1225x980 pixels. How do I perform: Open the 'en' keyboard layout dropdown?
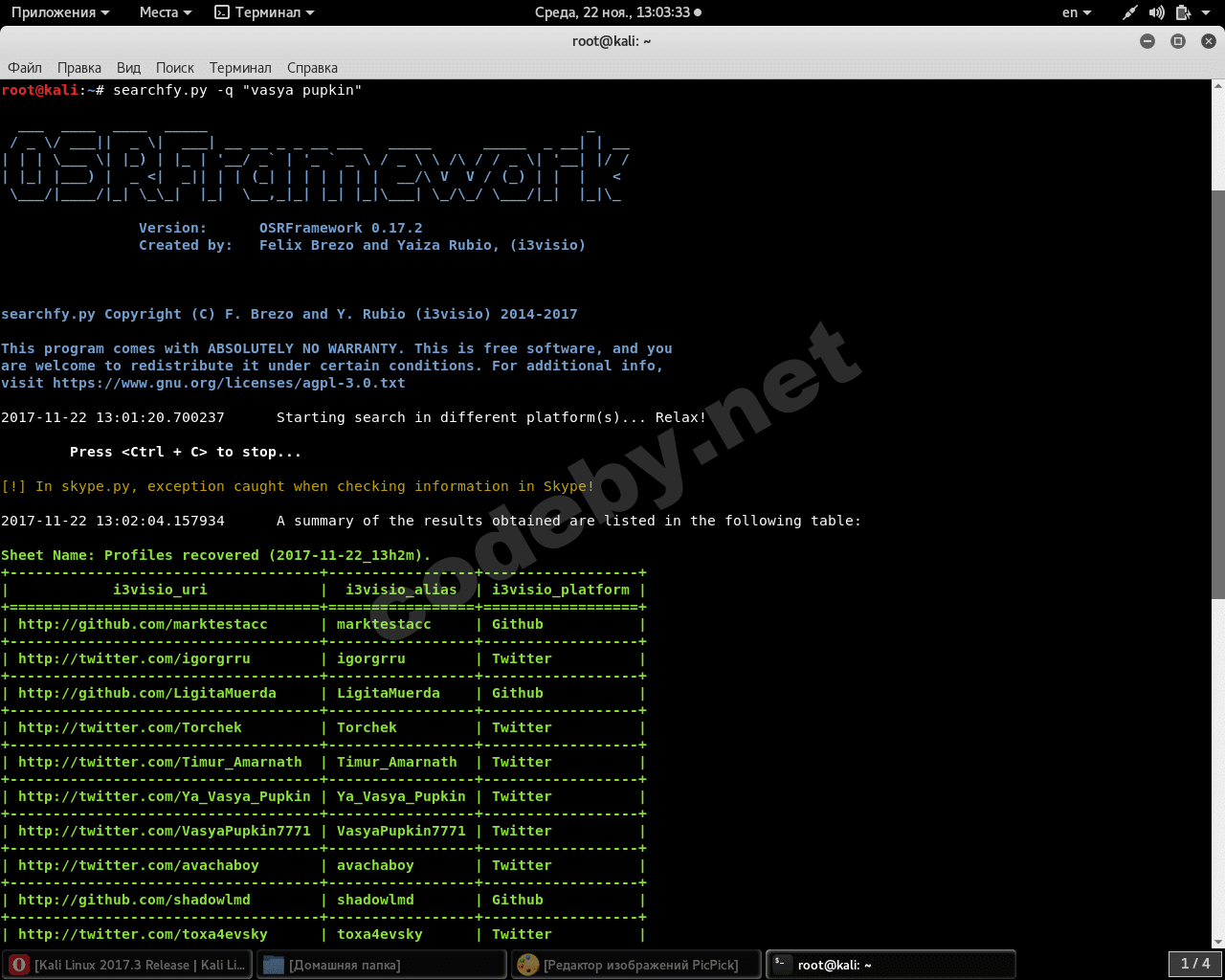click(1078, 12)
